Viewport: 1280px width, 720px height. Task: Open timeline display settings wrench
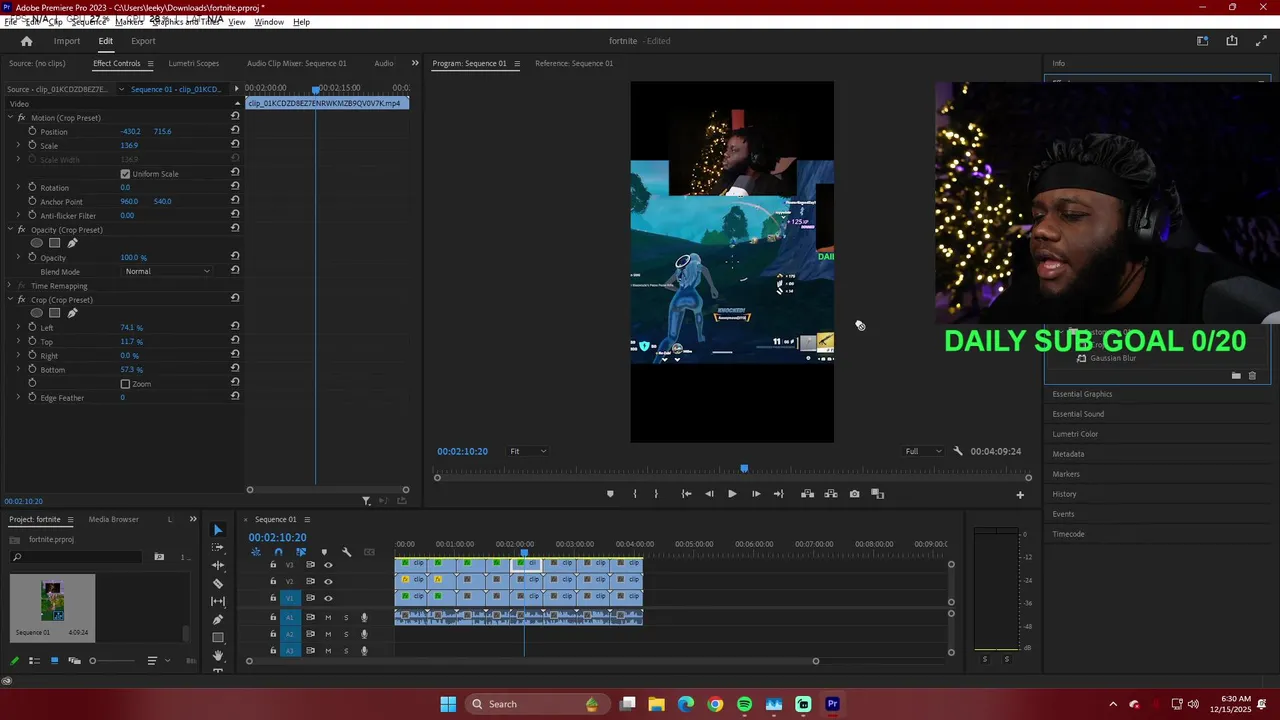(347, 552)
